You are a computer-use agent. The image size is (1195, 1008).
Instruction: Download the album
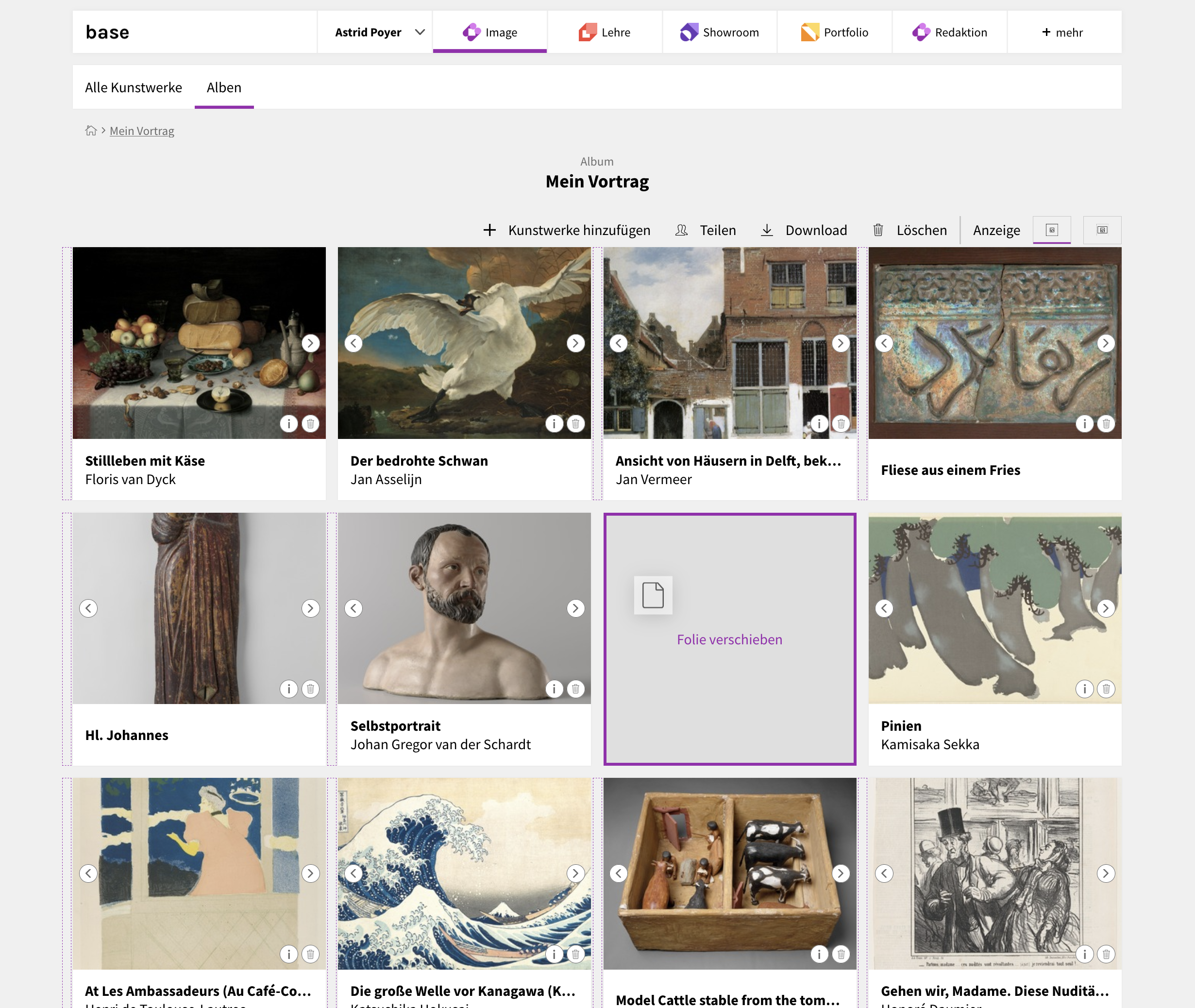804,230
